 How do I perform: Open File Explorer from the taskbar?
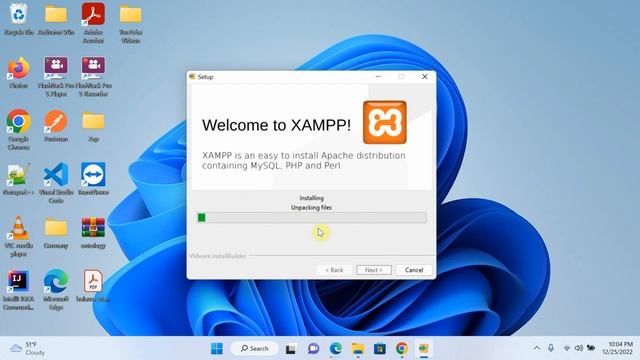[x=358, y=349]
